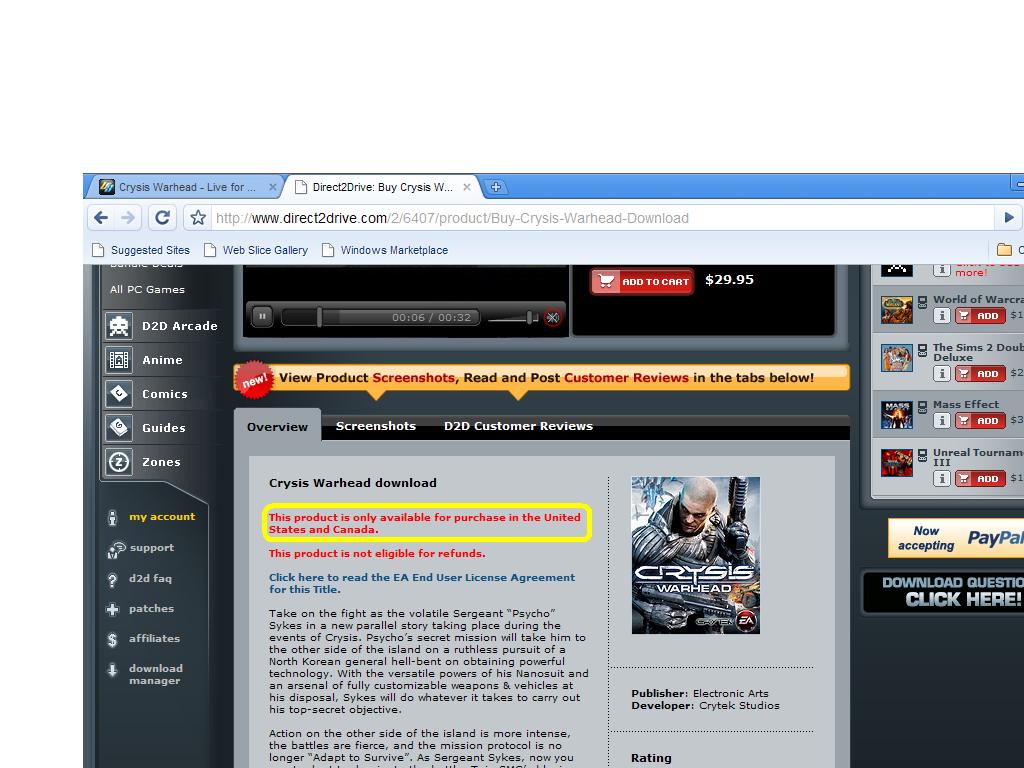The width and height of the screenshot is (1024, 768).
Task: Click the Crysis Warhead box art
Action: click(x=696, y=555)
